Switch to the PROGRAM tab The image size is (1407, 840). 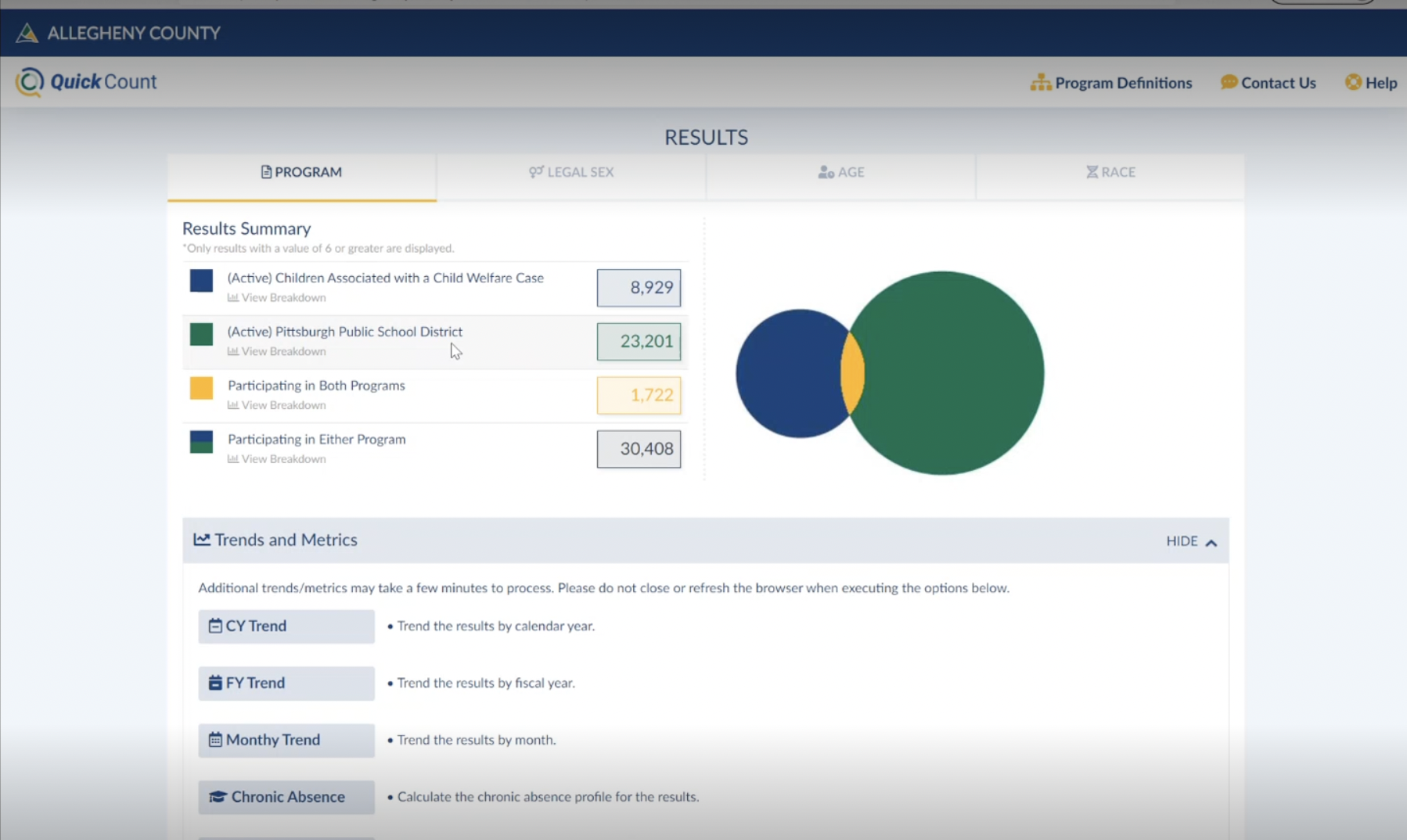pos(302,176)
